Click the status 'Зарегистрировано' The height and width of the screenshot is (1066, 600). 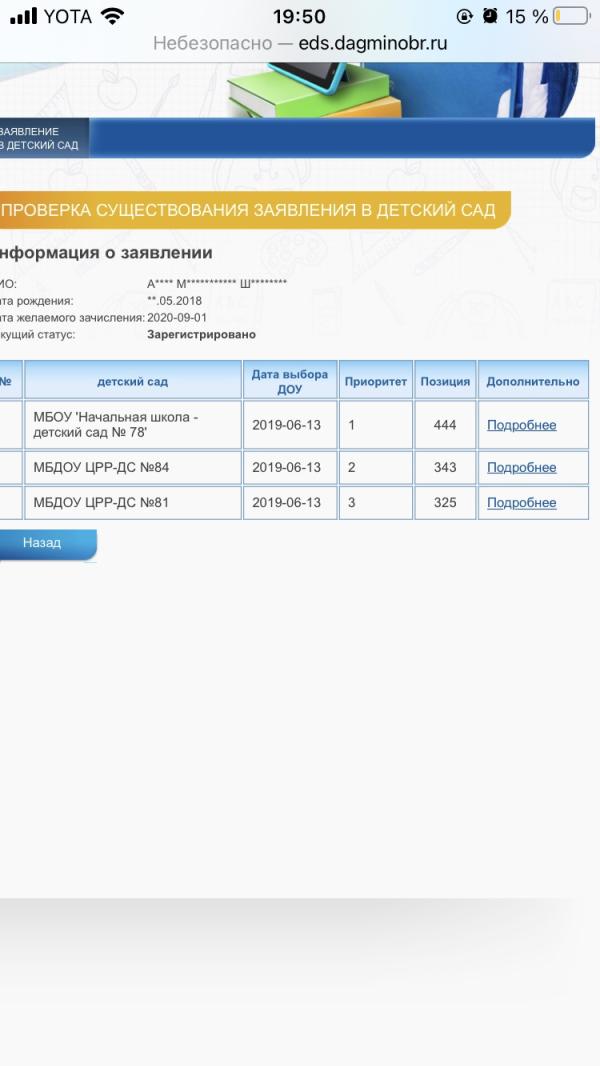pyautogui.click(x=201, y=334)
